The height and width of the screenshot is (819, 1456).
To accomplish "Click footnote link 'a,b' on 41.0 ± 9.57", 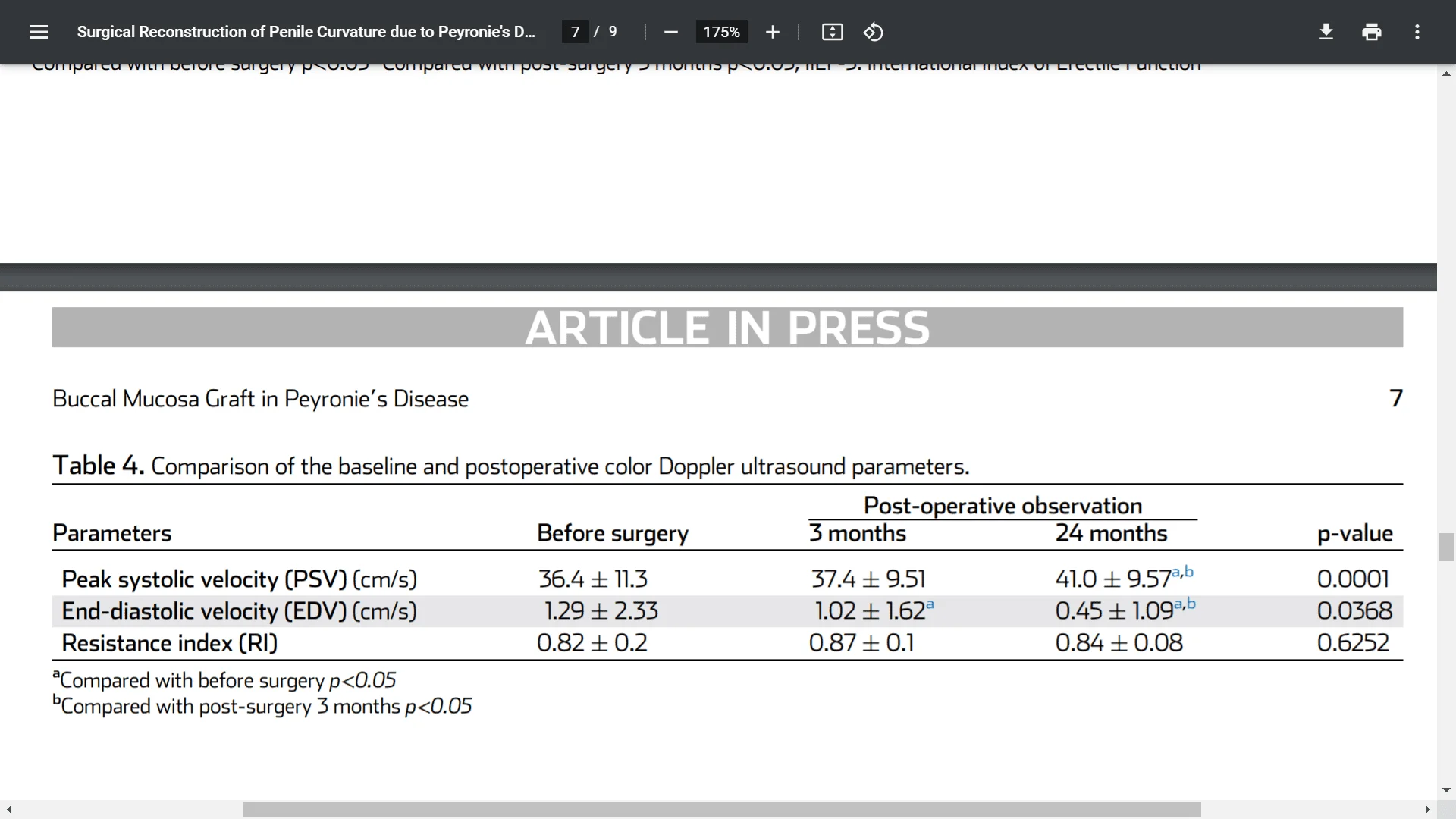I will click(x=1182, y=572).
